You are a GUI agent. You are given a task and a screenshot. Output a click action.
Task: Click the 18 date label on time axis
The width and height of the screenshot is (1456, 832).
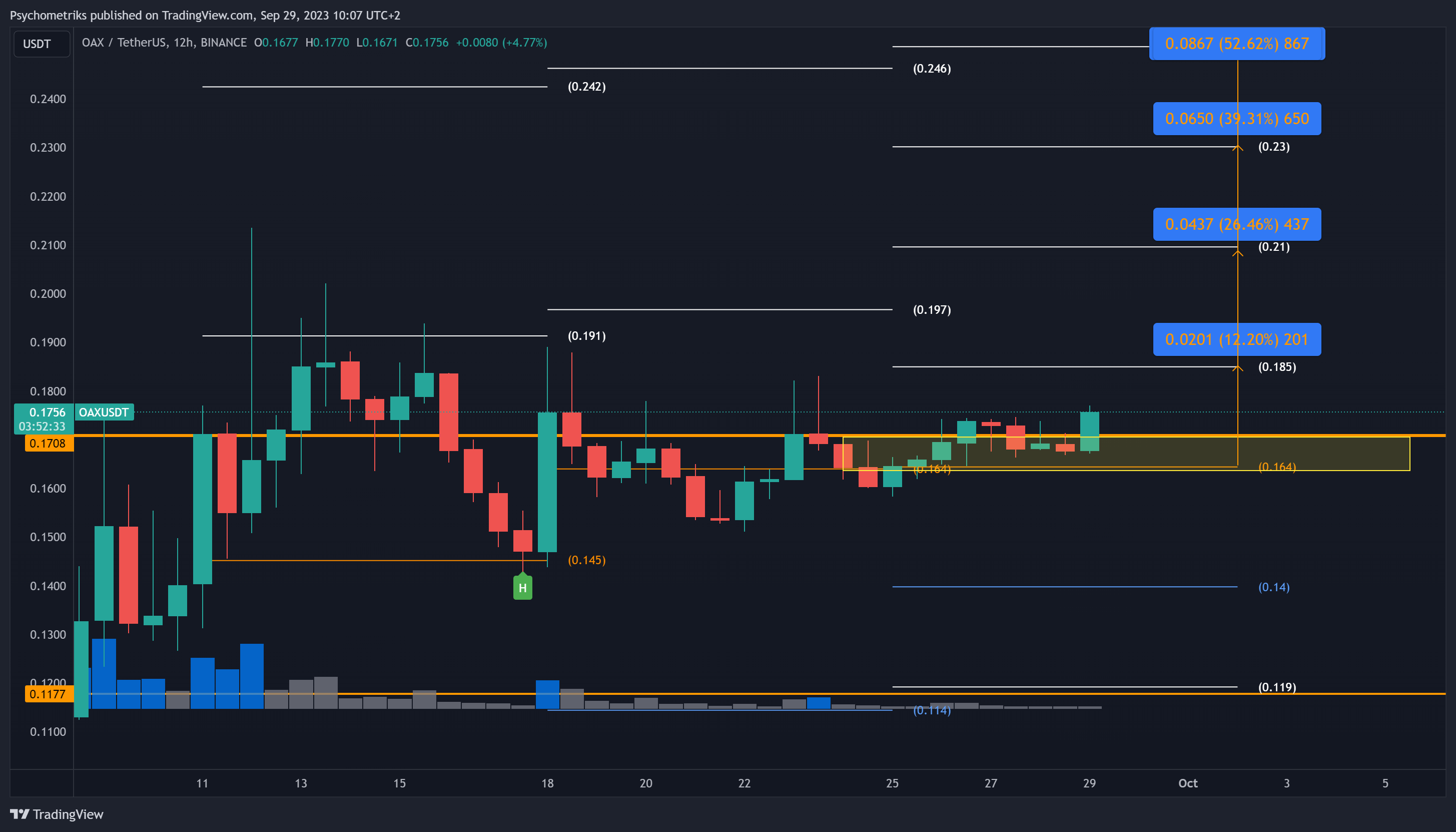(x=547, y=783)
